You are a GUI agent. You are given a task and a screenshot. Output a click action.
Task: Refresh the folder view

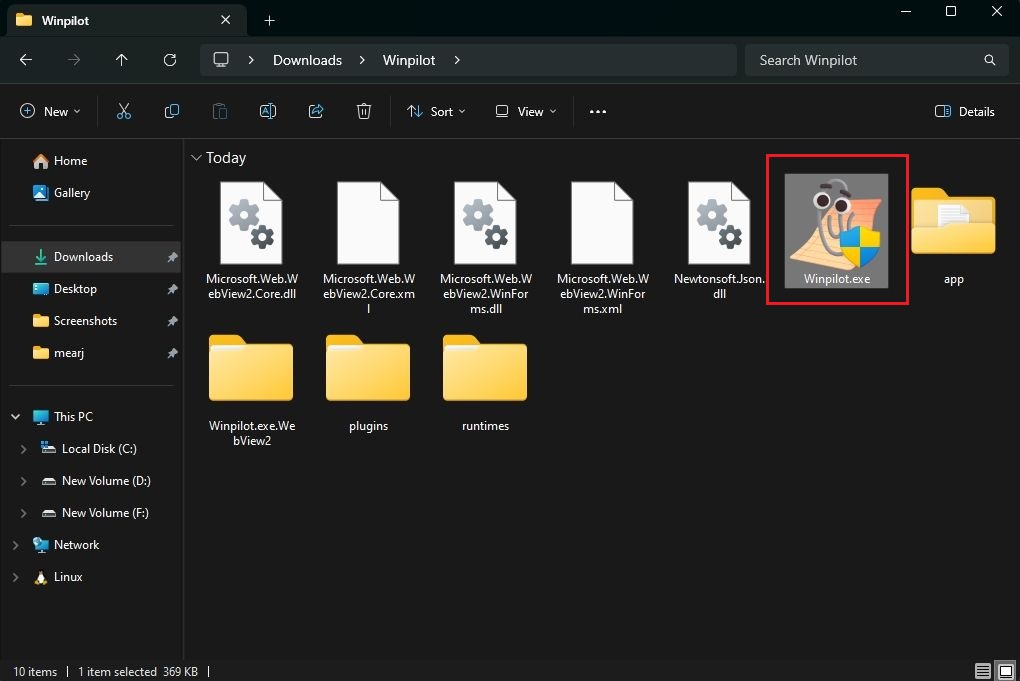point(170,60)
